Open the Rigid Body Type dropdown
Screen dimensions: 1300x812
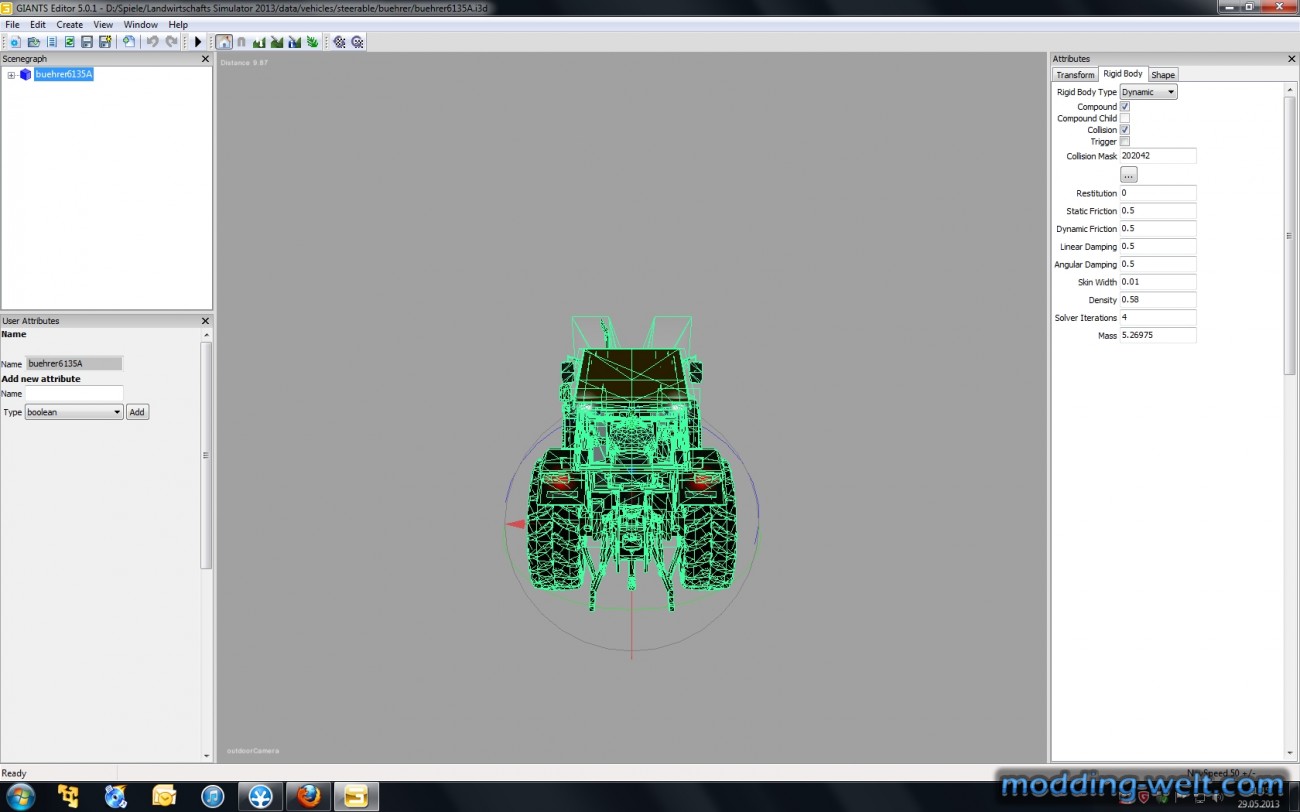(x=1148, y=92)
